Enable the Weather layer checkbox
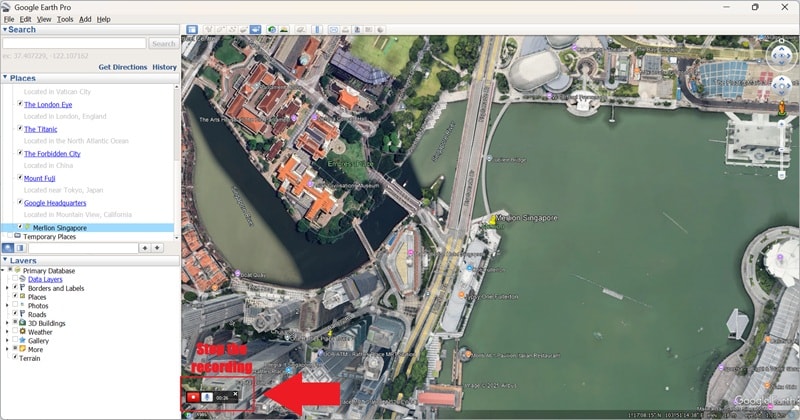Screen dimensions: 800x420 click(15, 331)
